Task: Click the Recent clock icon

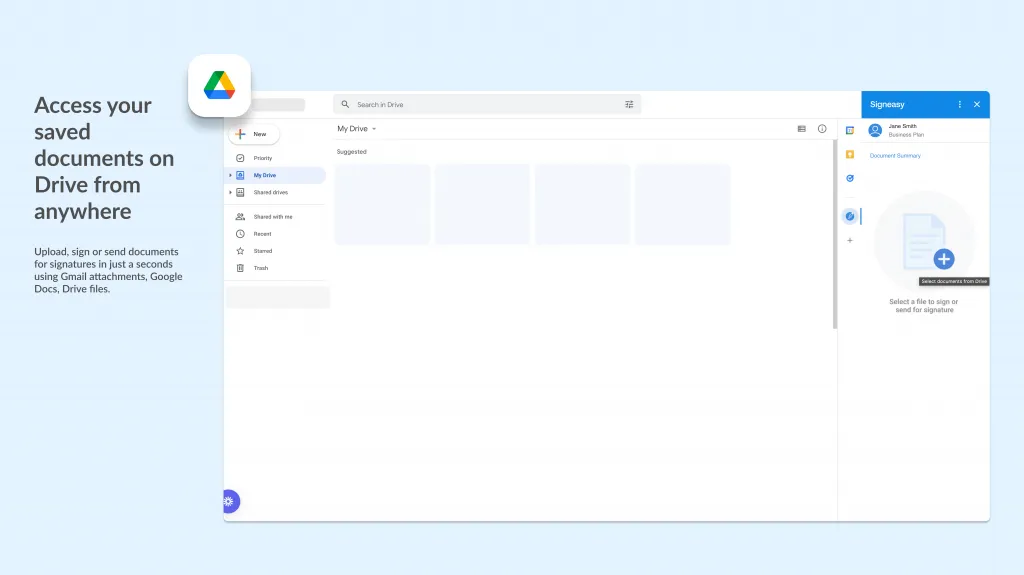Action: click(x=240, y=233)
